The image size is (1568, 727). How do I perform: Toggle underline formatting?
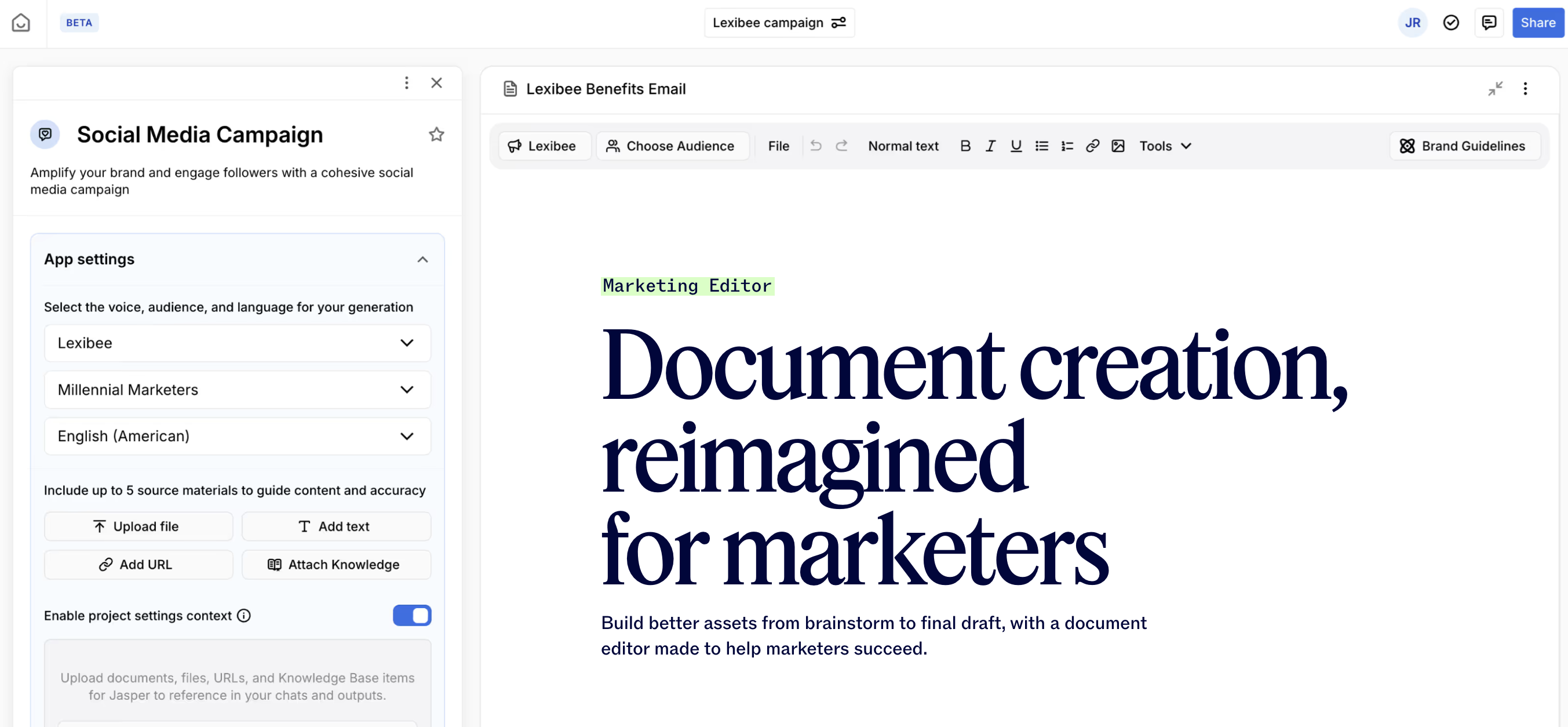1016,146
